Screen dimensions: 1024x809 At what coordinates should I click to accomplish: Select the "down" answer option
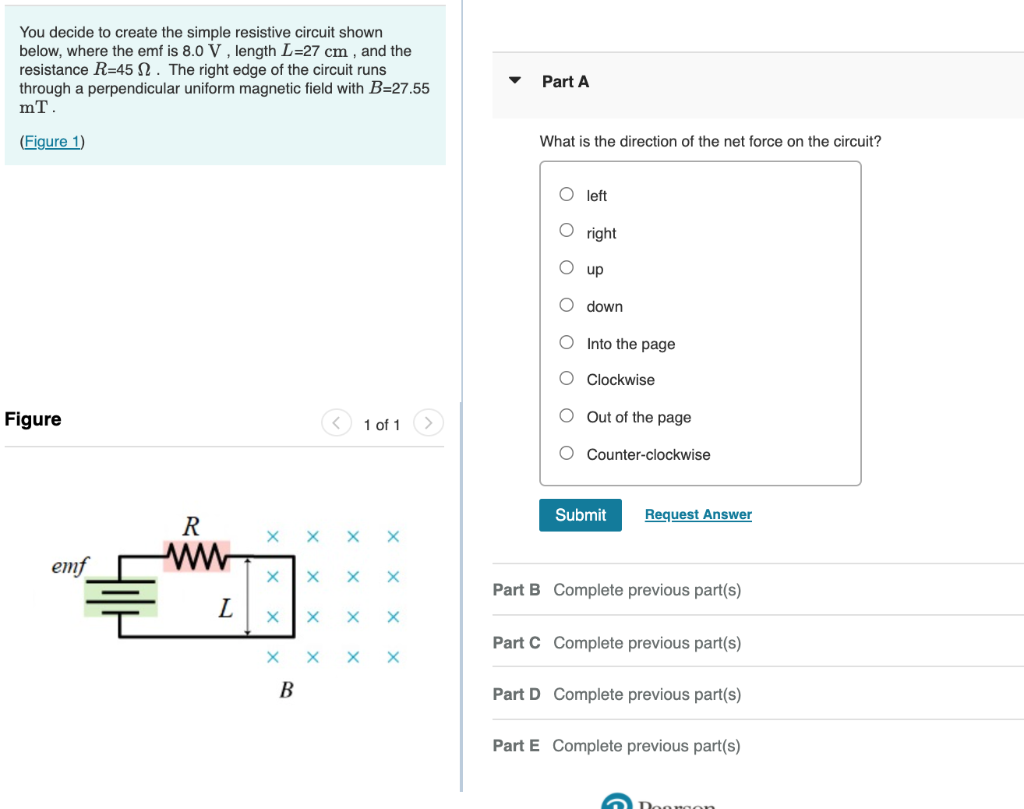pos(566,305)
